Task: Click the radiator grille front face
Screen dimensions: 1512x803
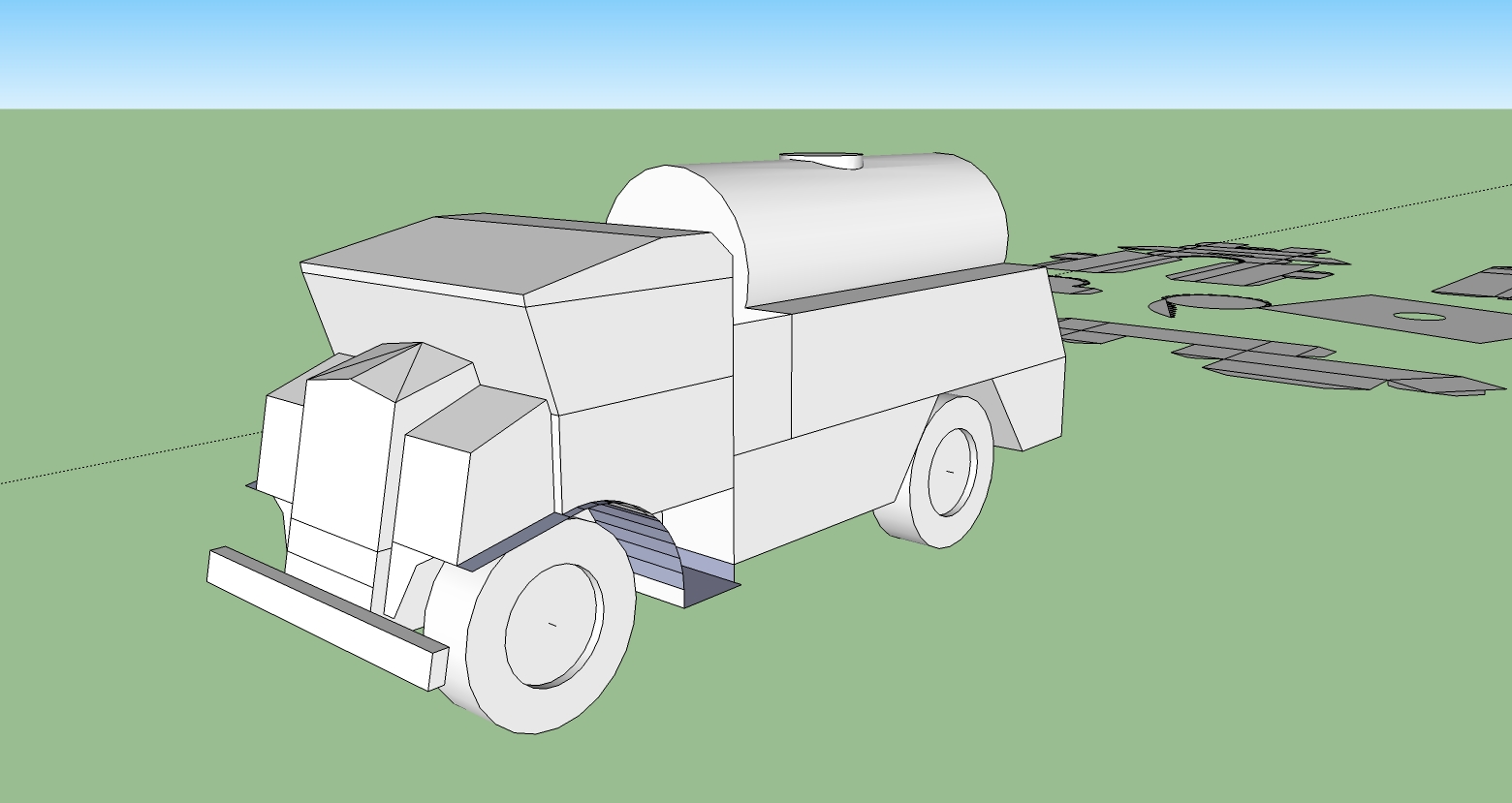Action: [x=339, y=455]
